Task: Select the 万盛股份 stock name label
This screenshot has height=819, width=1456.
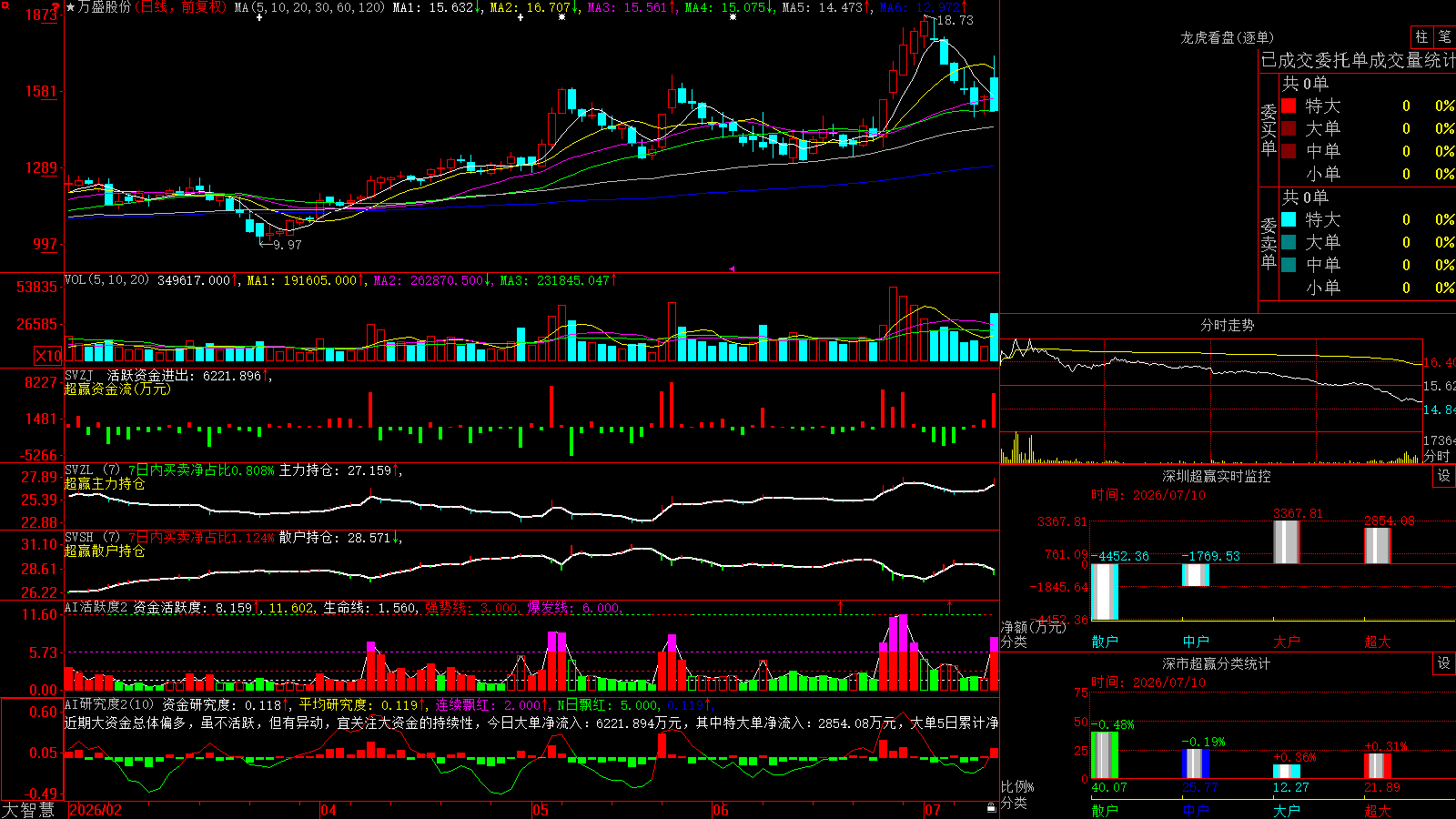Action: pyautogui.click(x=105, y=7)
